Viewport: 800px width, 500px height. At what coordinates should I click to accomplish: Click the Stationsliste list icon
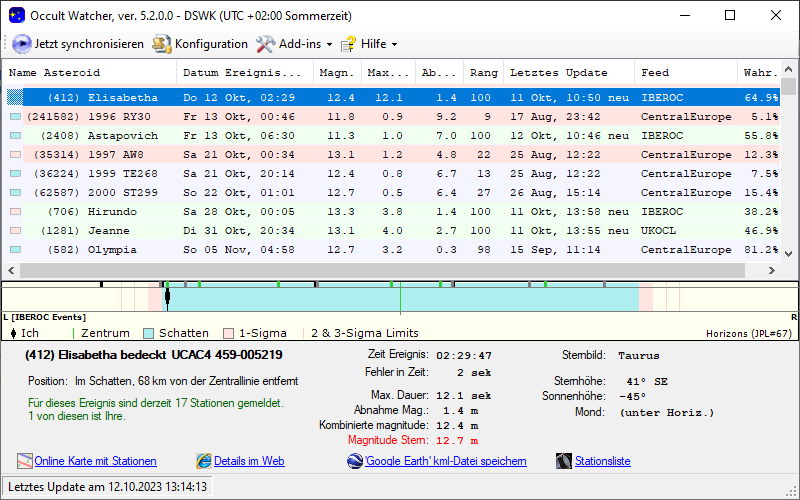(564, 461)
